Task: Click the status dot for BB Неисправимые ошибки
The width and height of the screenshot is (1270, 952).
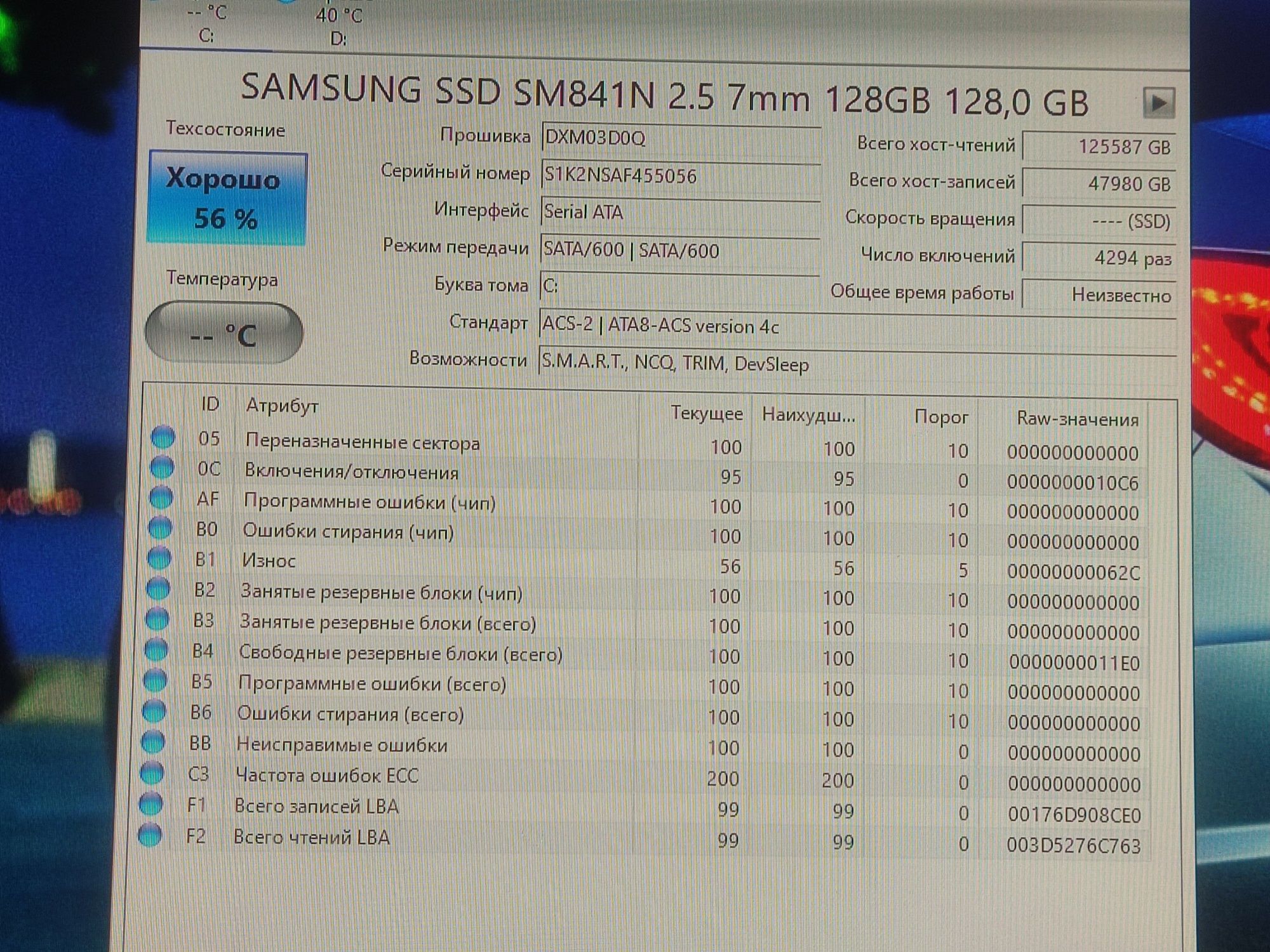Action: 153,741
